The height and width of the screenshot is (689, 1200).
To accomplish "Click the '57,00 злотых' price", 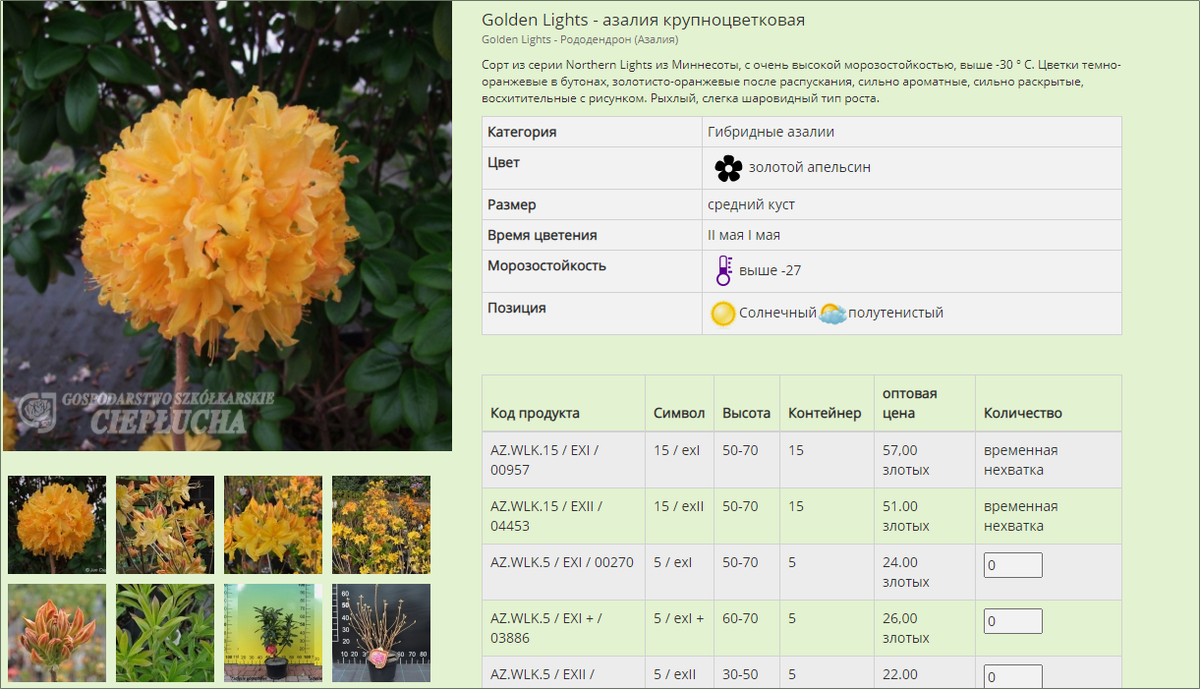I will click(x=906, y=460).
